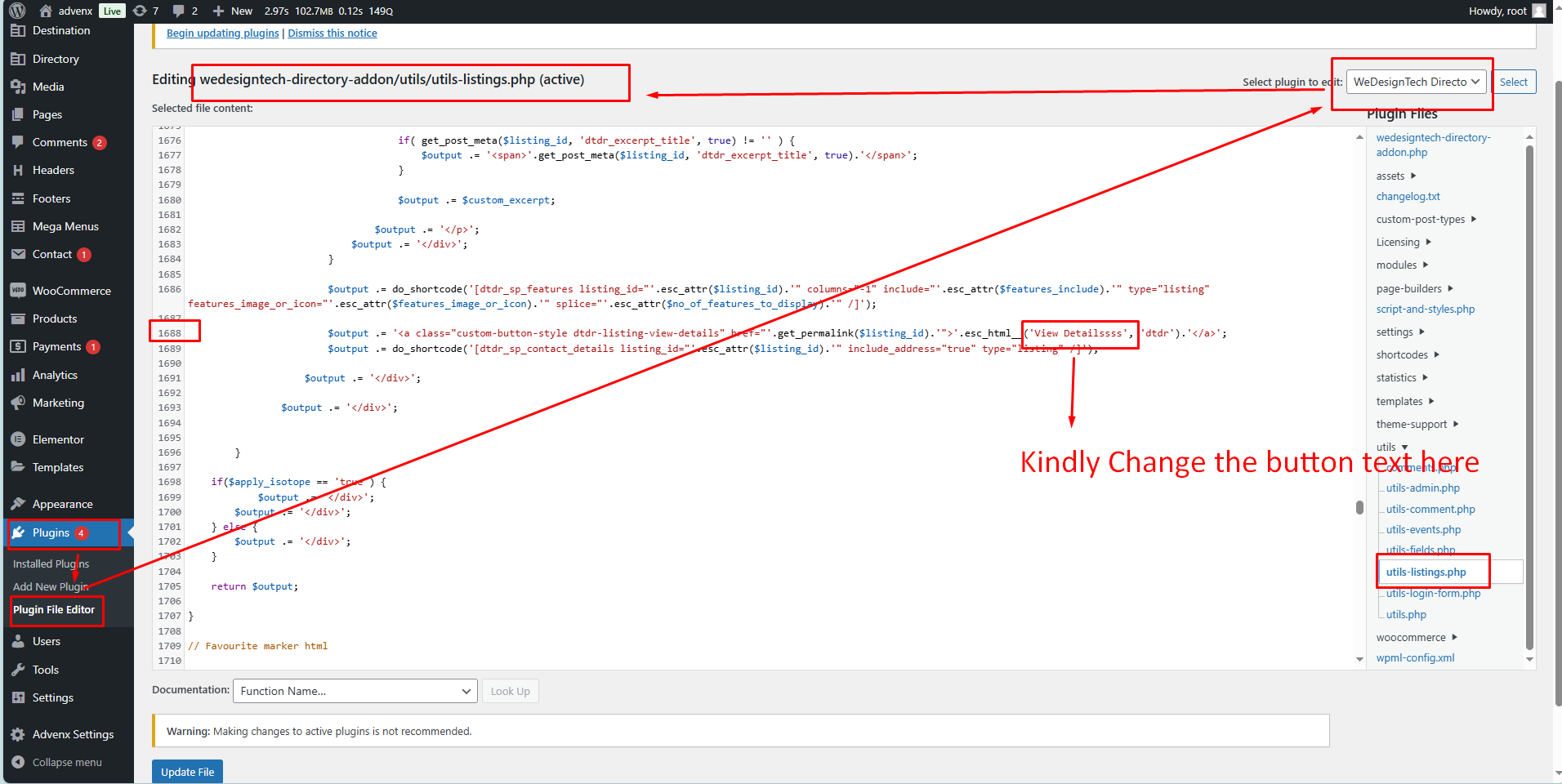1562x784 pixels.
Task: Open the comments bubble icon in admin bar
Action: 178,11
